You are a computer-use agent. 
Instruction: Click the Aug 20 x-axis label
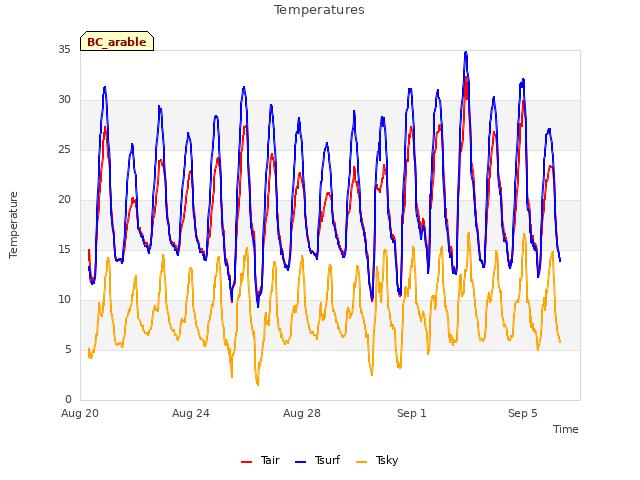[80, 413]
